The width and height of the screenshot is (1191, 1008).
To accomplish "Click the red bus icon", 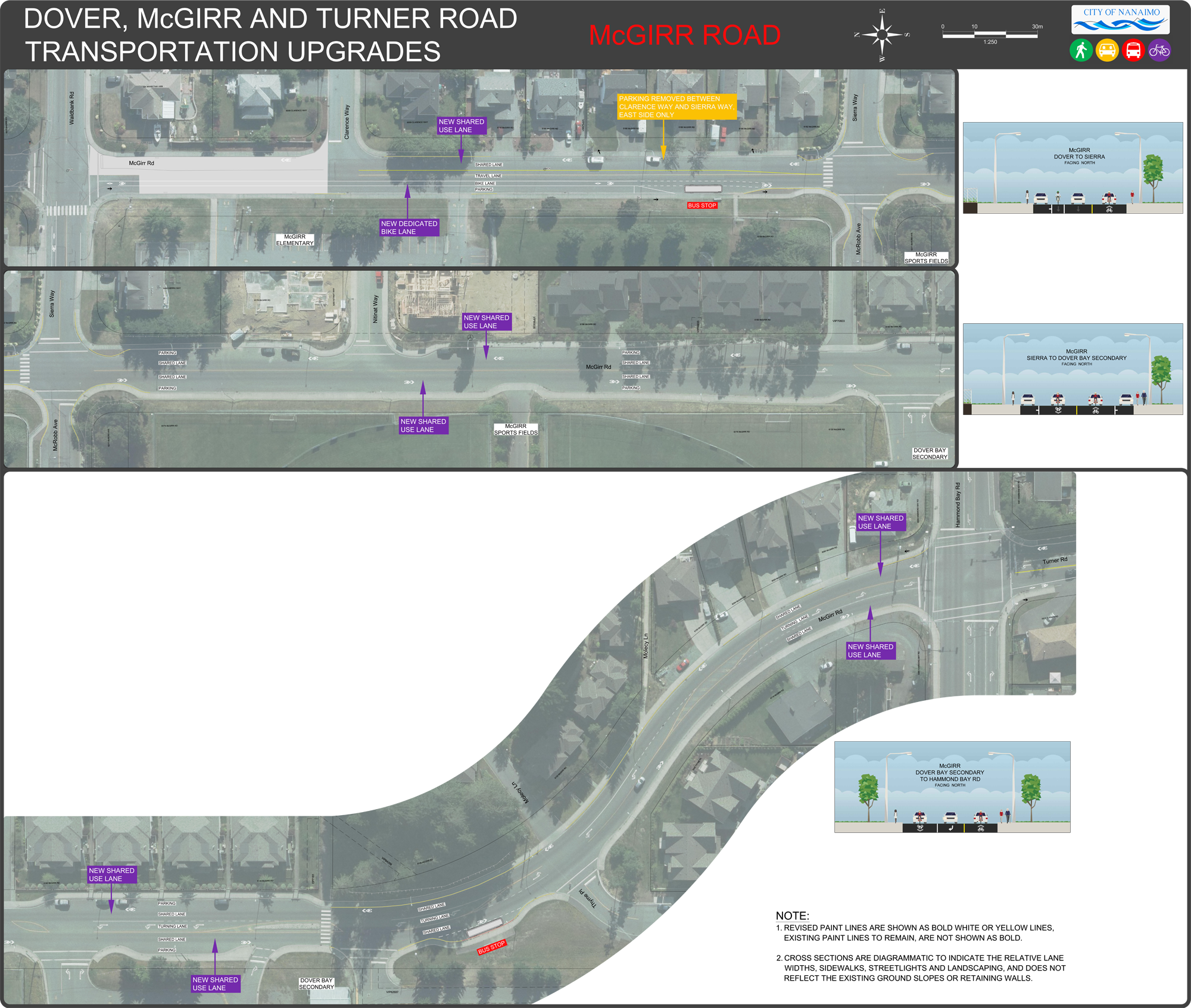I will coord(1133,51).
